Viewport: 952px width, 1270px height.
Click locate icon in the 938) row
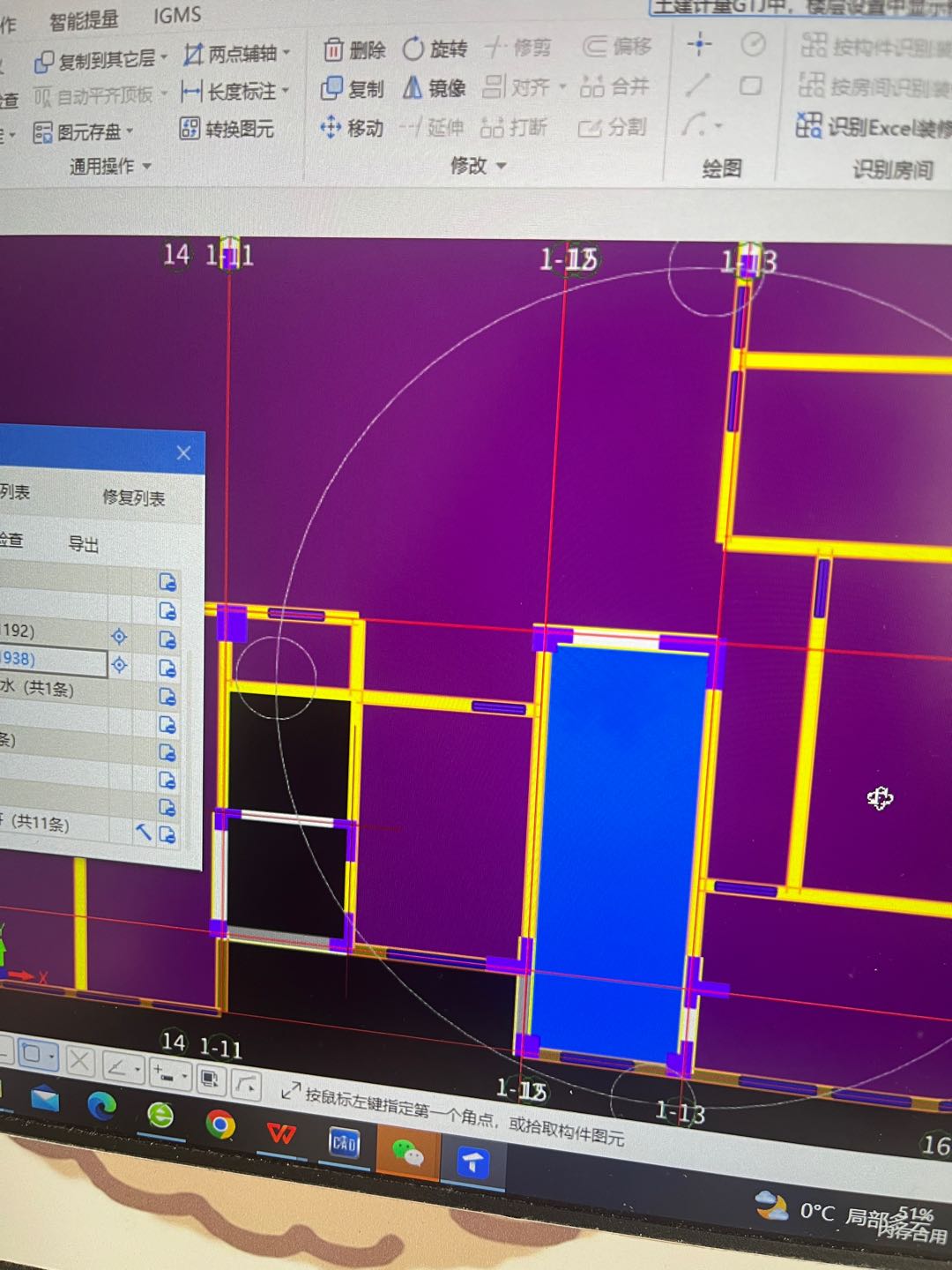click(x=119, y=665)
